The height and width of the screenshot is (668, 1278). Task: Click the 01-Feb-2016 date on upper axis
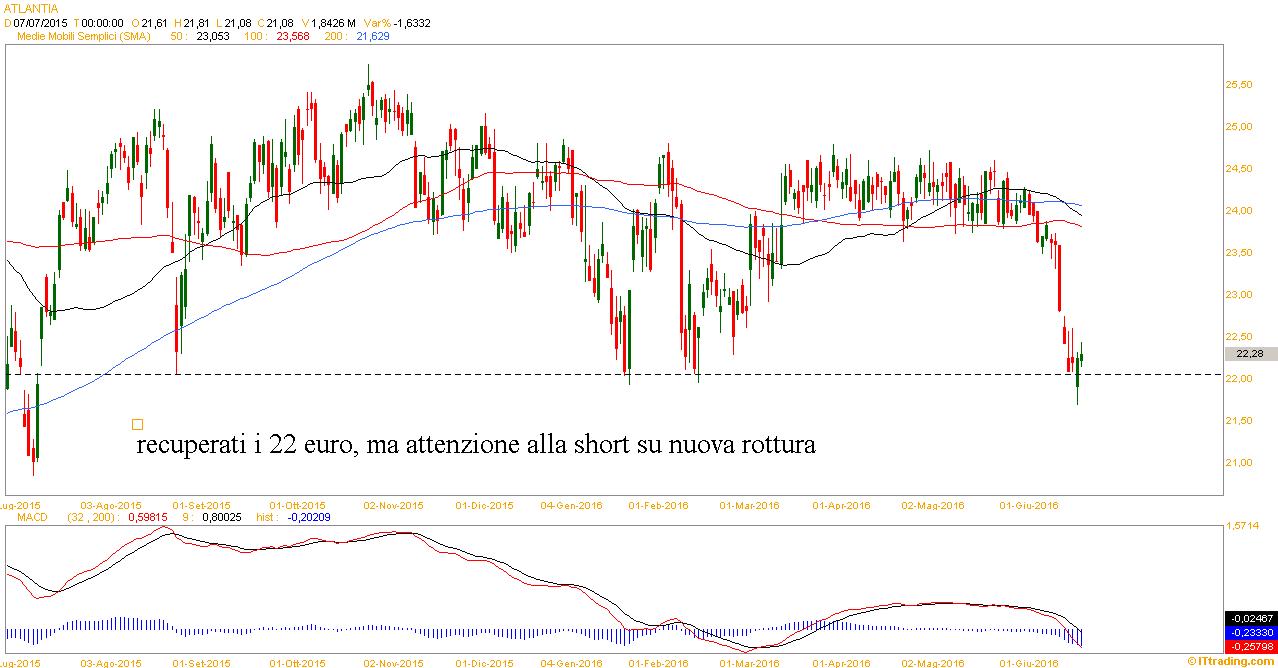point(658,506)
